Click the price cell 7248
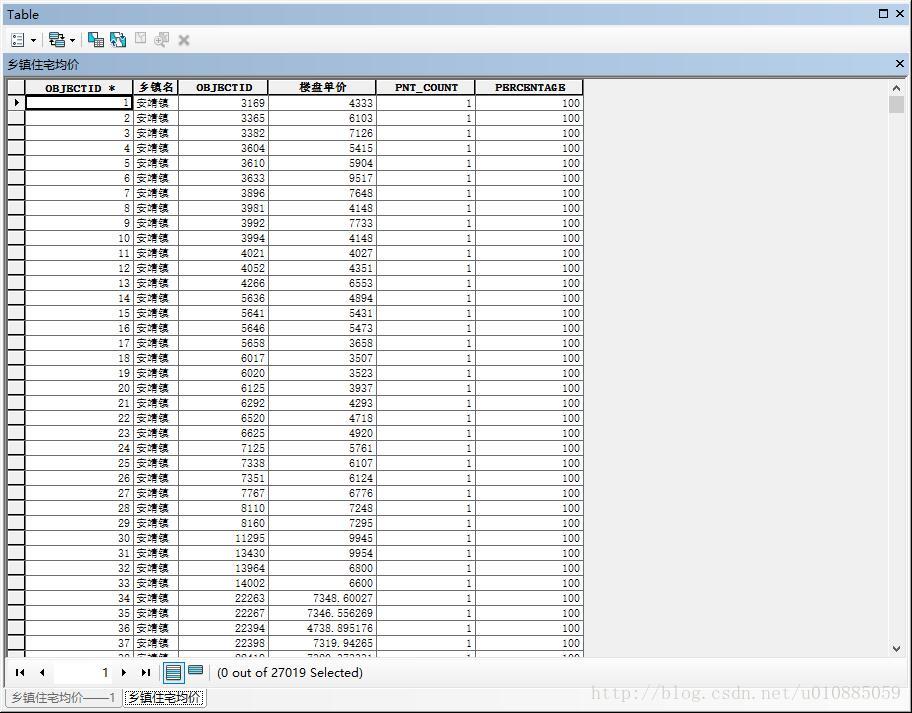Screen dimensions: 912x713 (x=322, y=508)
